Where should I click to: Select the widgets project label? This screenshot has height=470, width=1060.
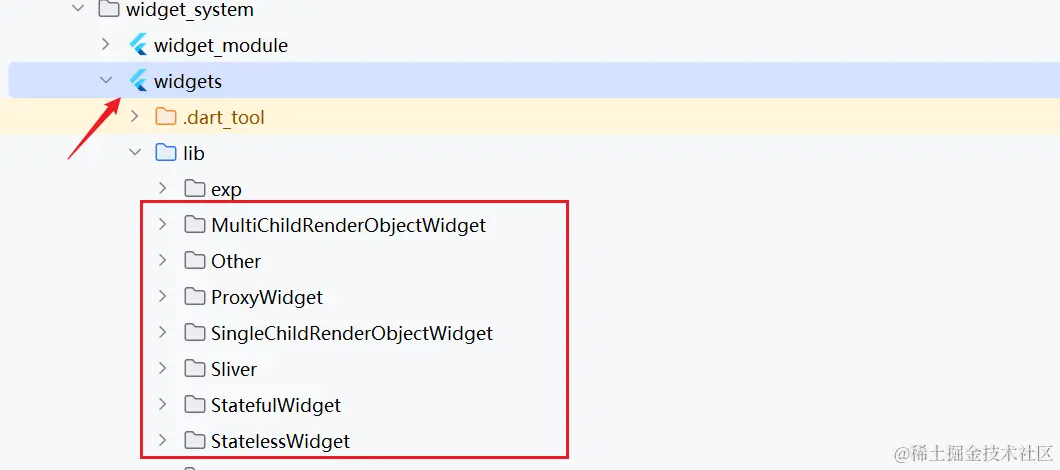[x=188, y=81]
